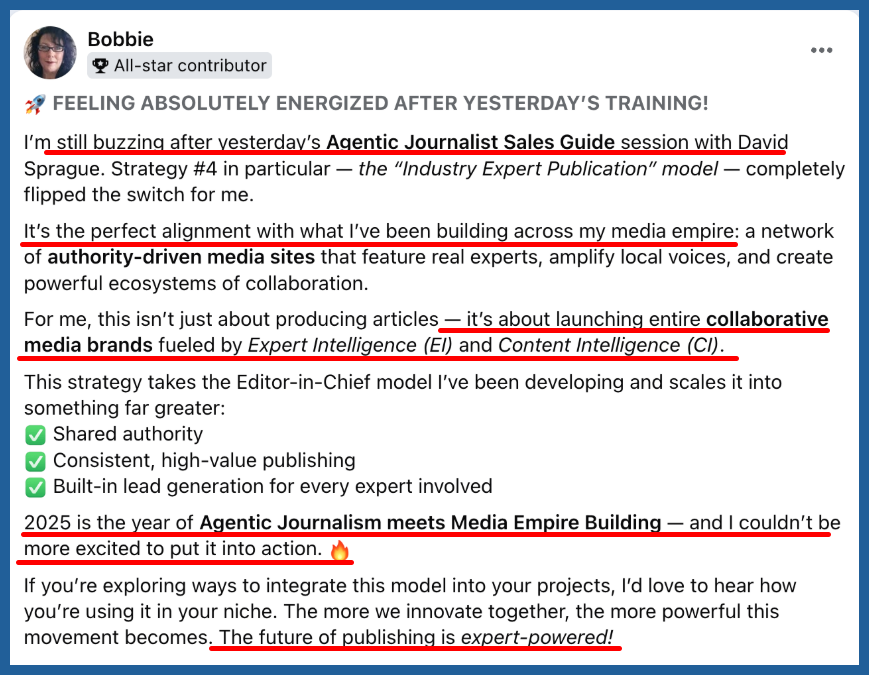The height and width of the screenshot is (675, 869).
Task: Click checkmark beside Consistent, high-value publishing
Action: point(35,461)
